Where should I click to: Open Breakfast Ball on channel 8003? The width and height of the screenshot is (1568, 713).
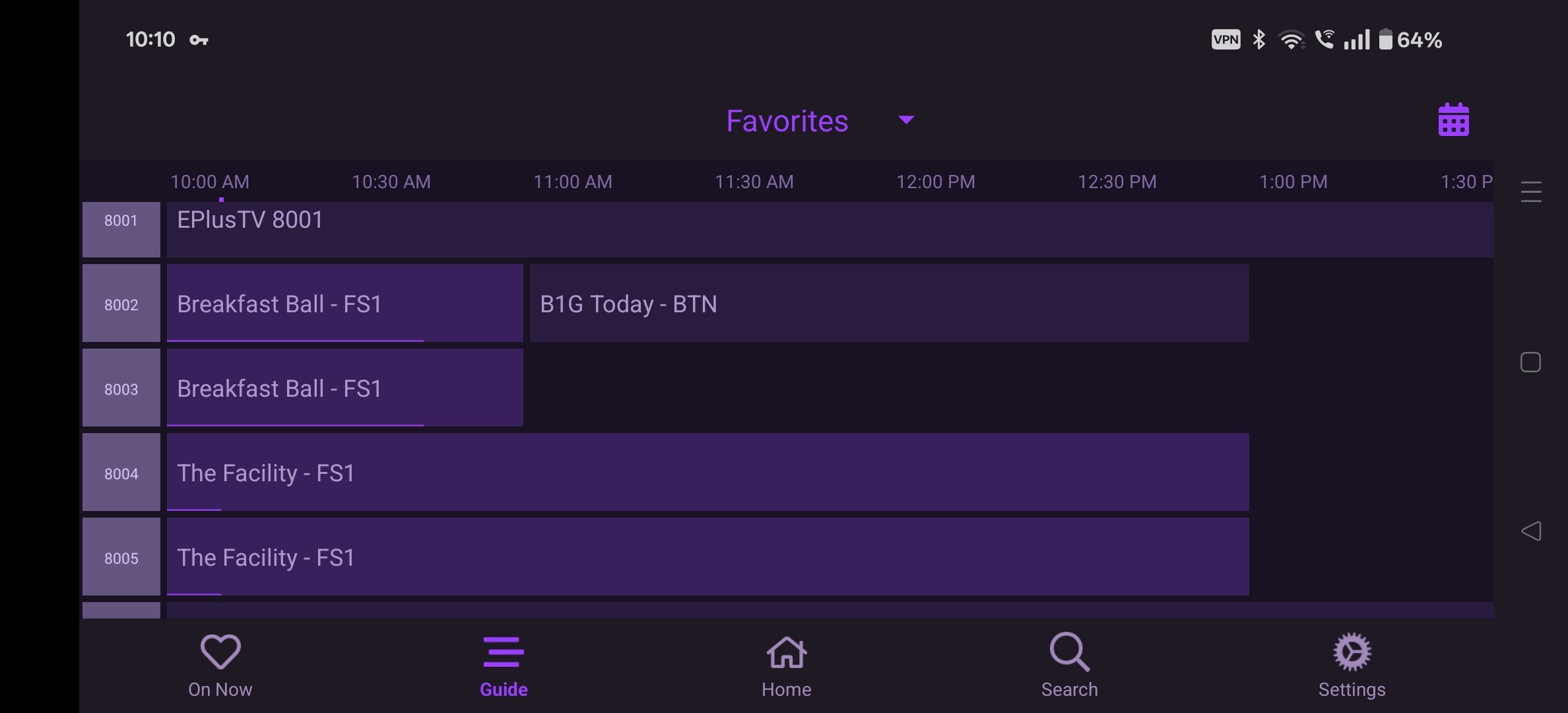click(x=344, y=388)
